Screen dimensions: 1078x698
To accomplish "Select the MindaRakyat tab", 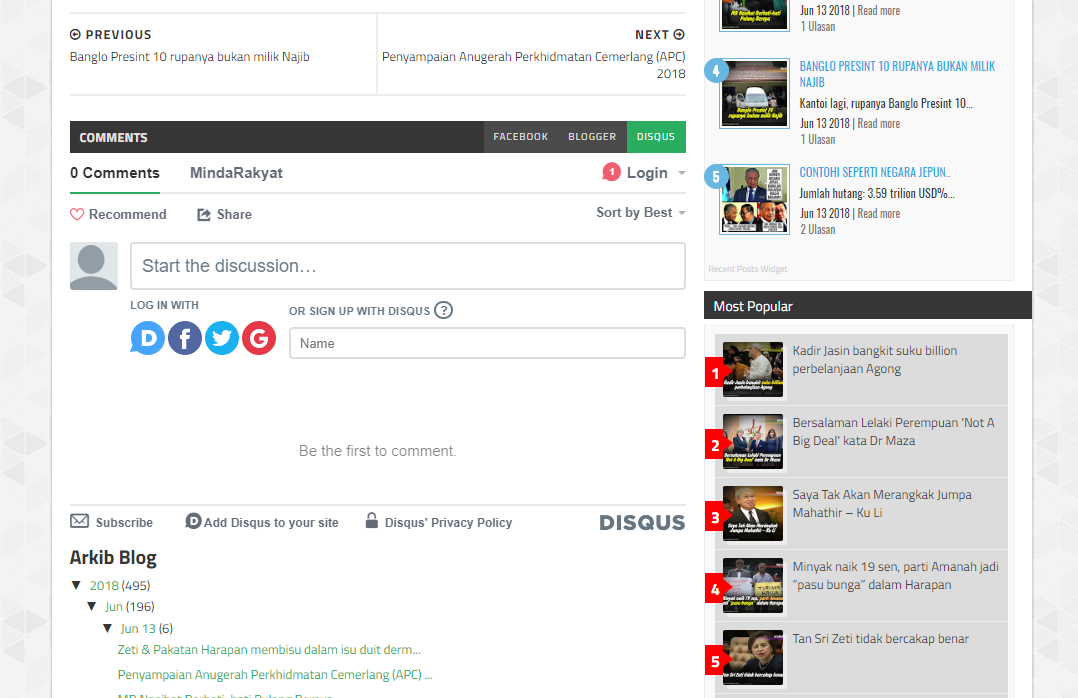I will 236,173.
